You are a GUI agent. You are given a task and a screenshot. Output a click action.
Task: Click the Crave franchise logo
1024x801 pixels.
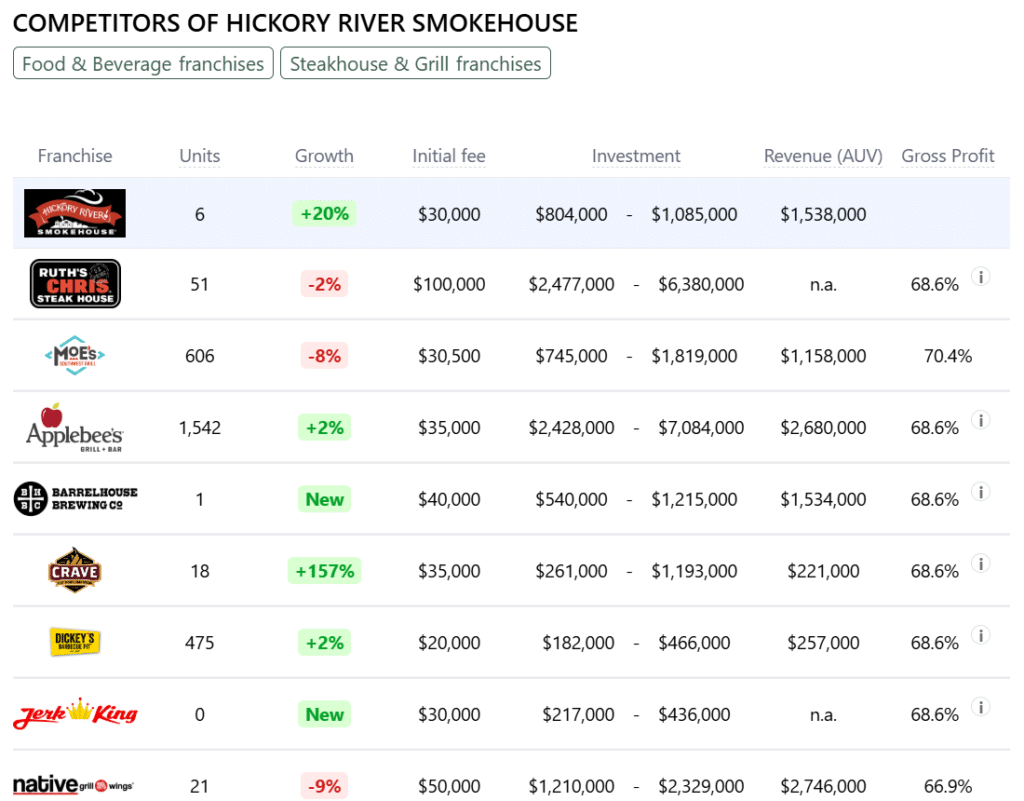pyautogui.click(x=74, y=571)
